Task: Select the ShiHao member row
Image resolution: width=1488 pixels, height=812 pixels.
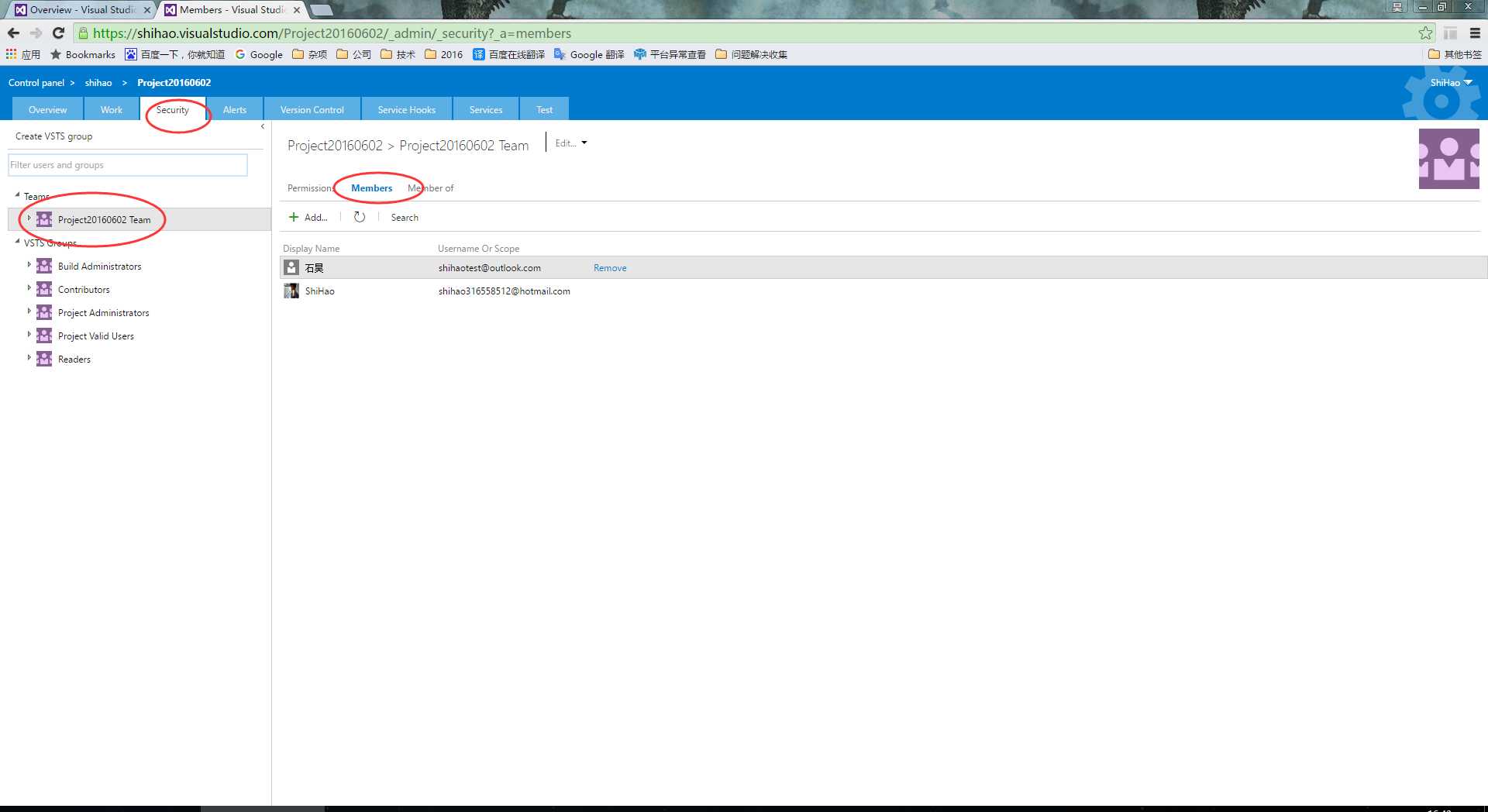Action: 883,291
